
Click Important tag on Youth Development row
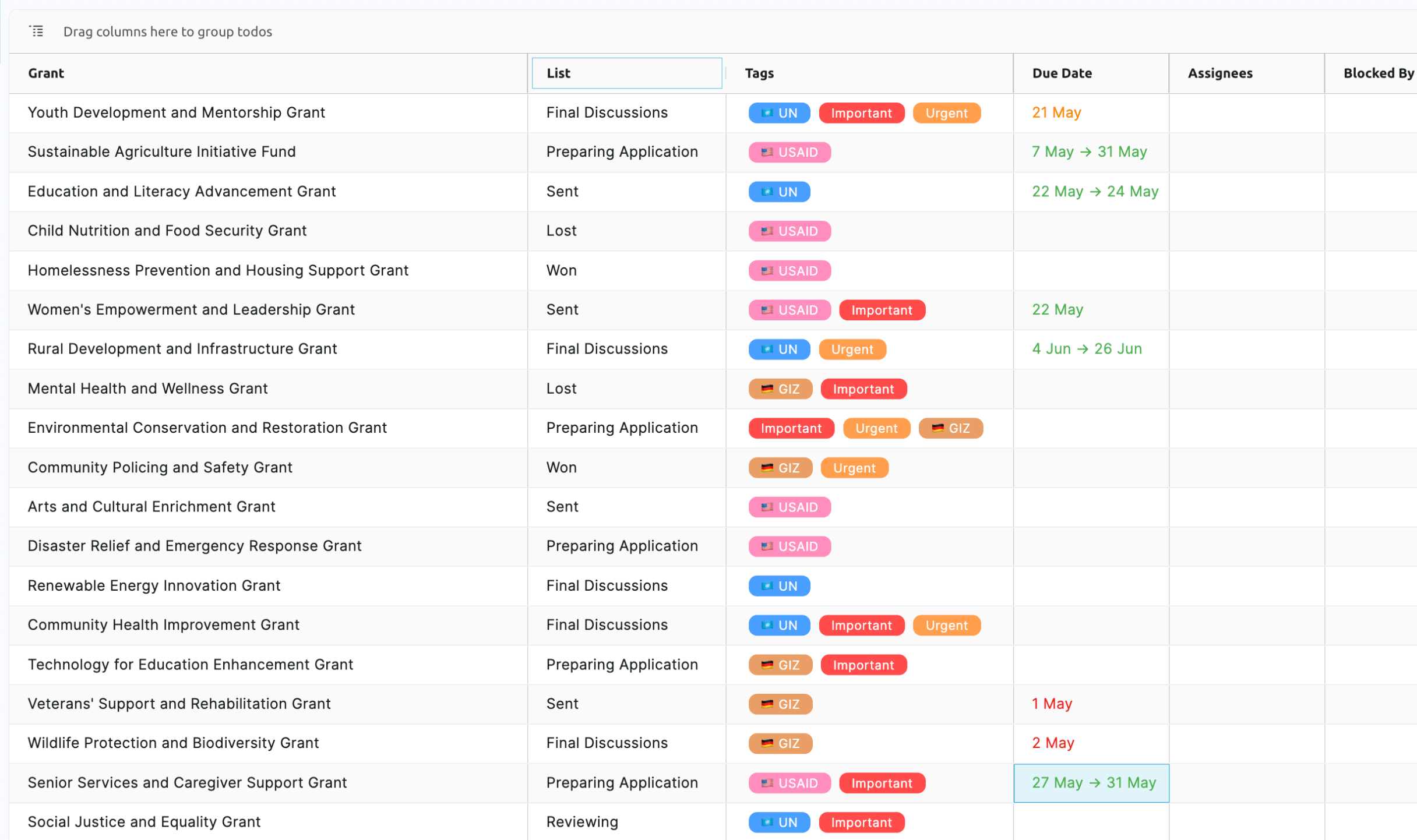tap(861, 113)
